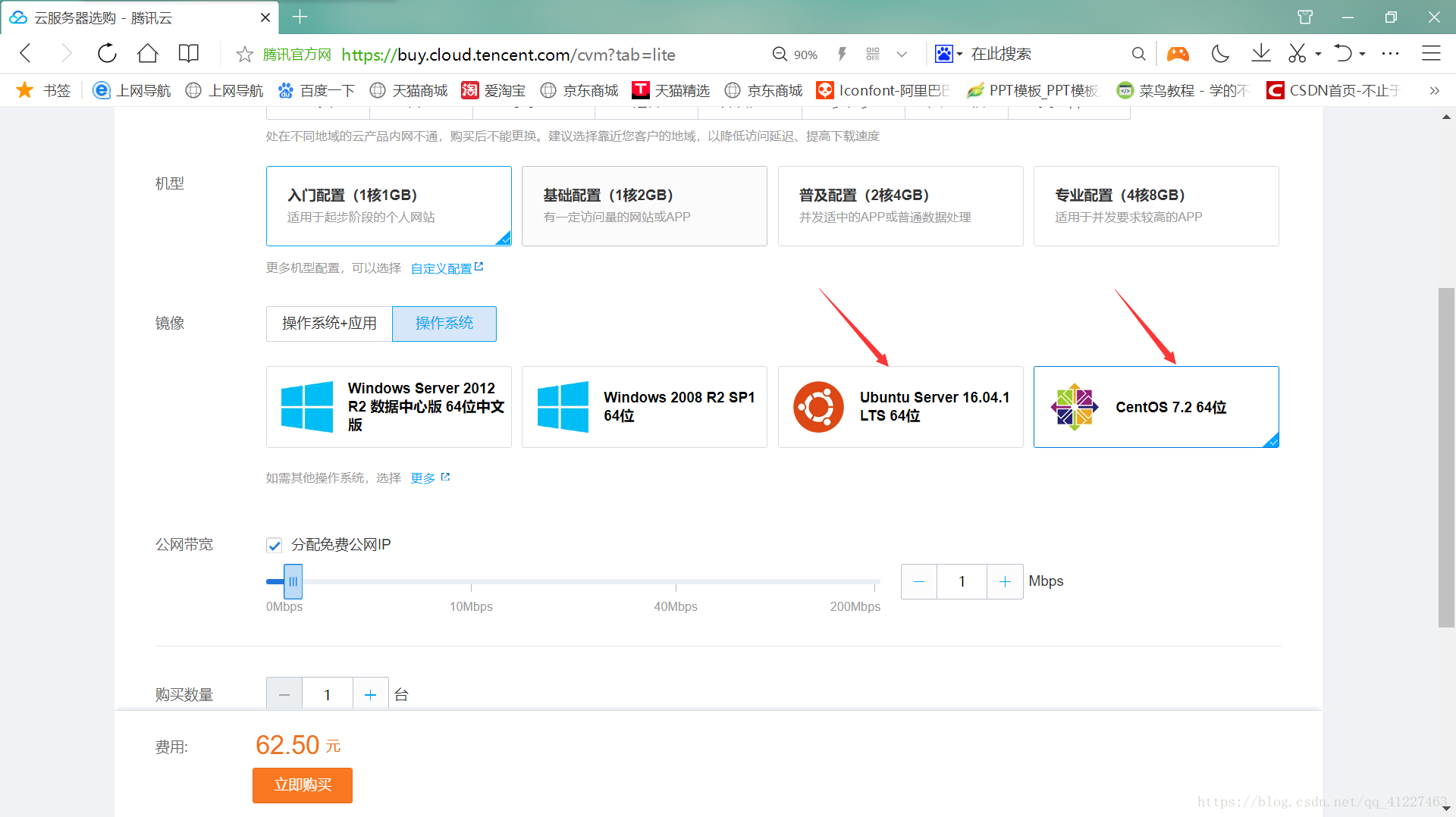The width and height of the screenshot is (1456, 817).
Task: Decrease bandwidth with minus button
Action: (919, 581)
